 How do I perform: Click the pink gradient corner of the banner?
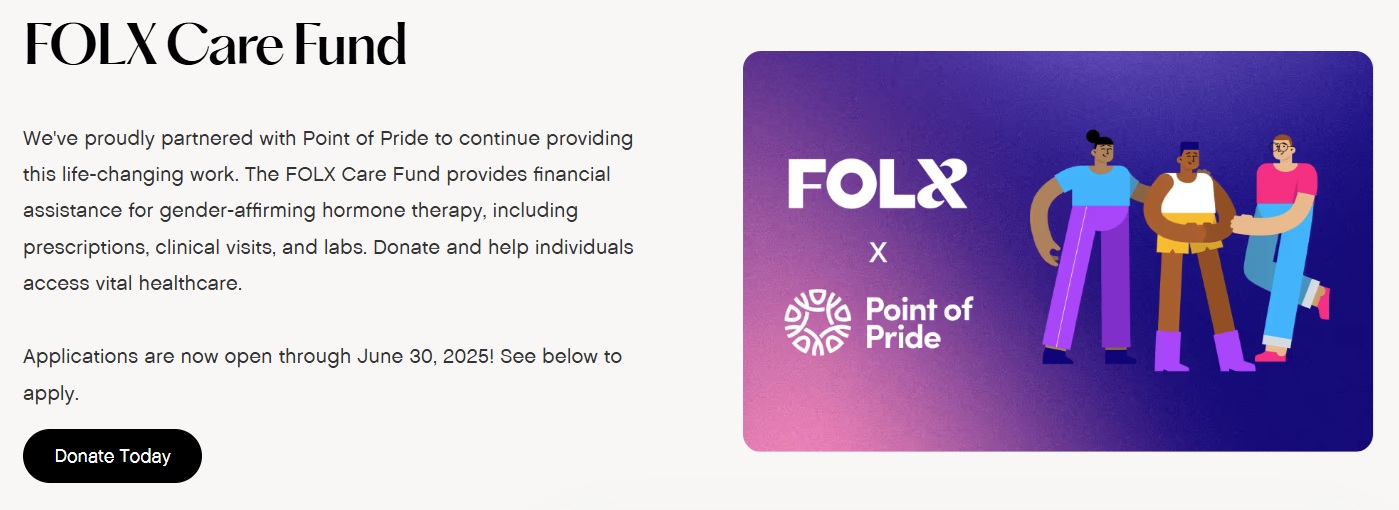[x=790, y=415]
